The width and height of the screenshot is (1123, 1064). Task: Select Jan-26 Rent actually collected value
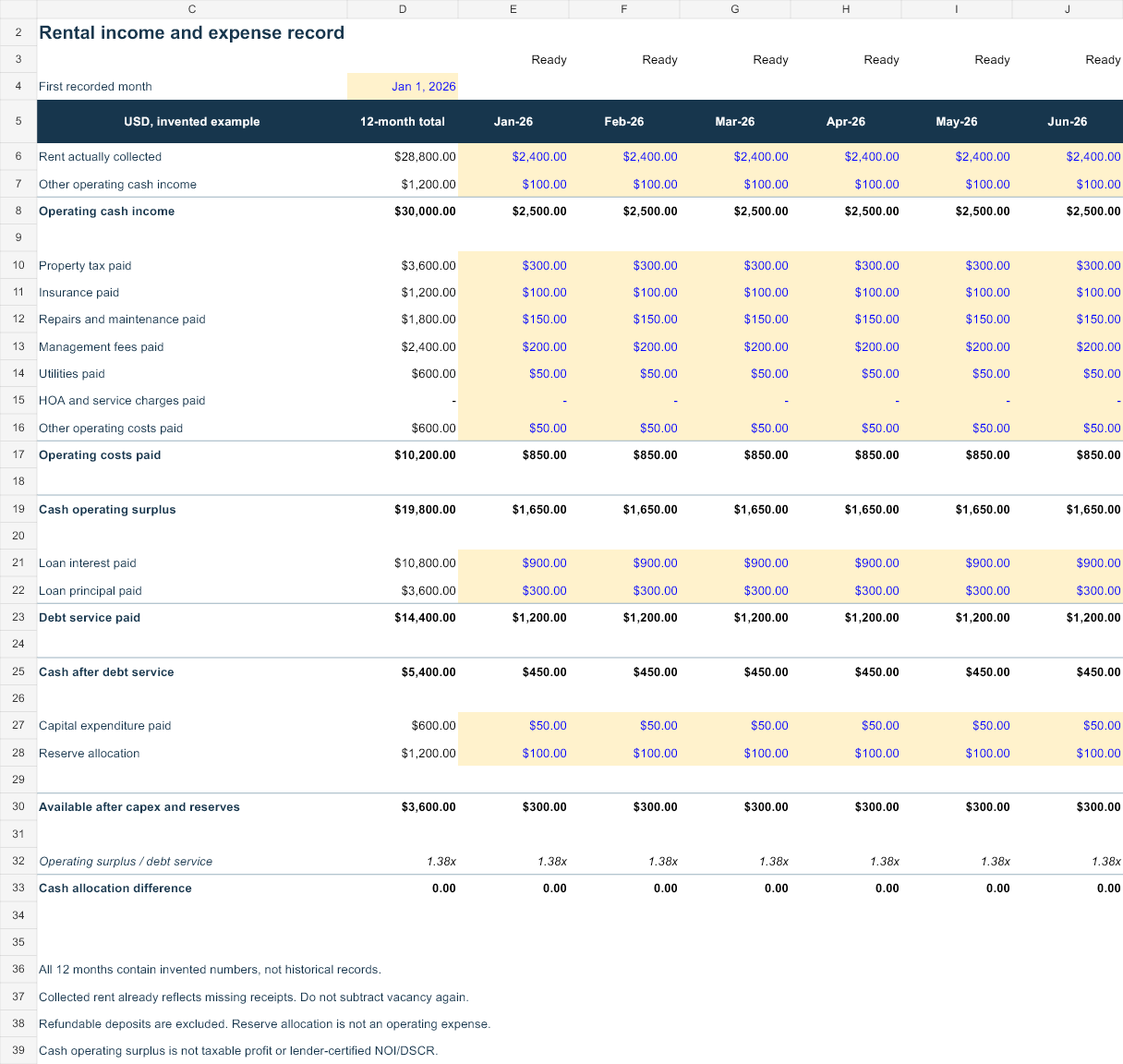(513, 157)
